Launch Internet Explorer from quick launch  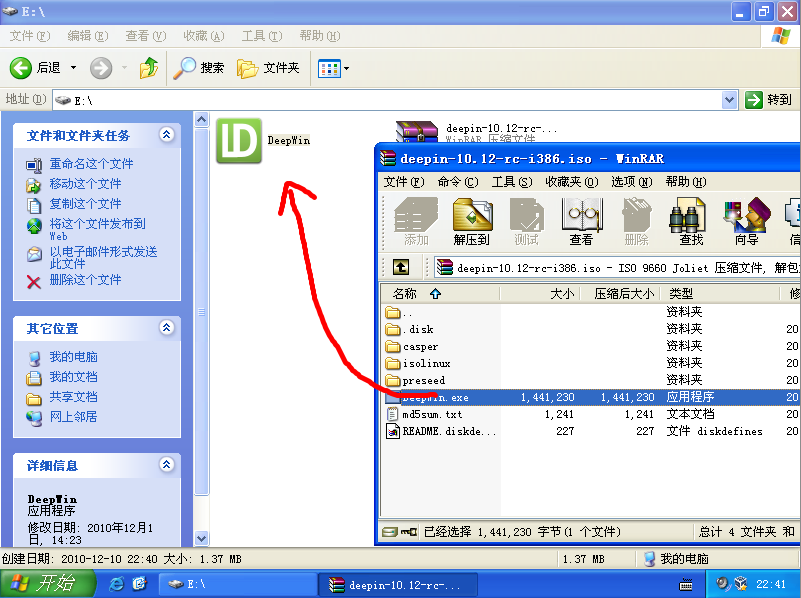click(117, 584)
